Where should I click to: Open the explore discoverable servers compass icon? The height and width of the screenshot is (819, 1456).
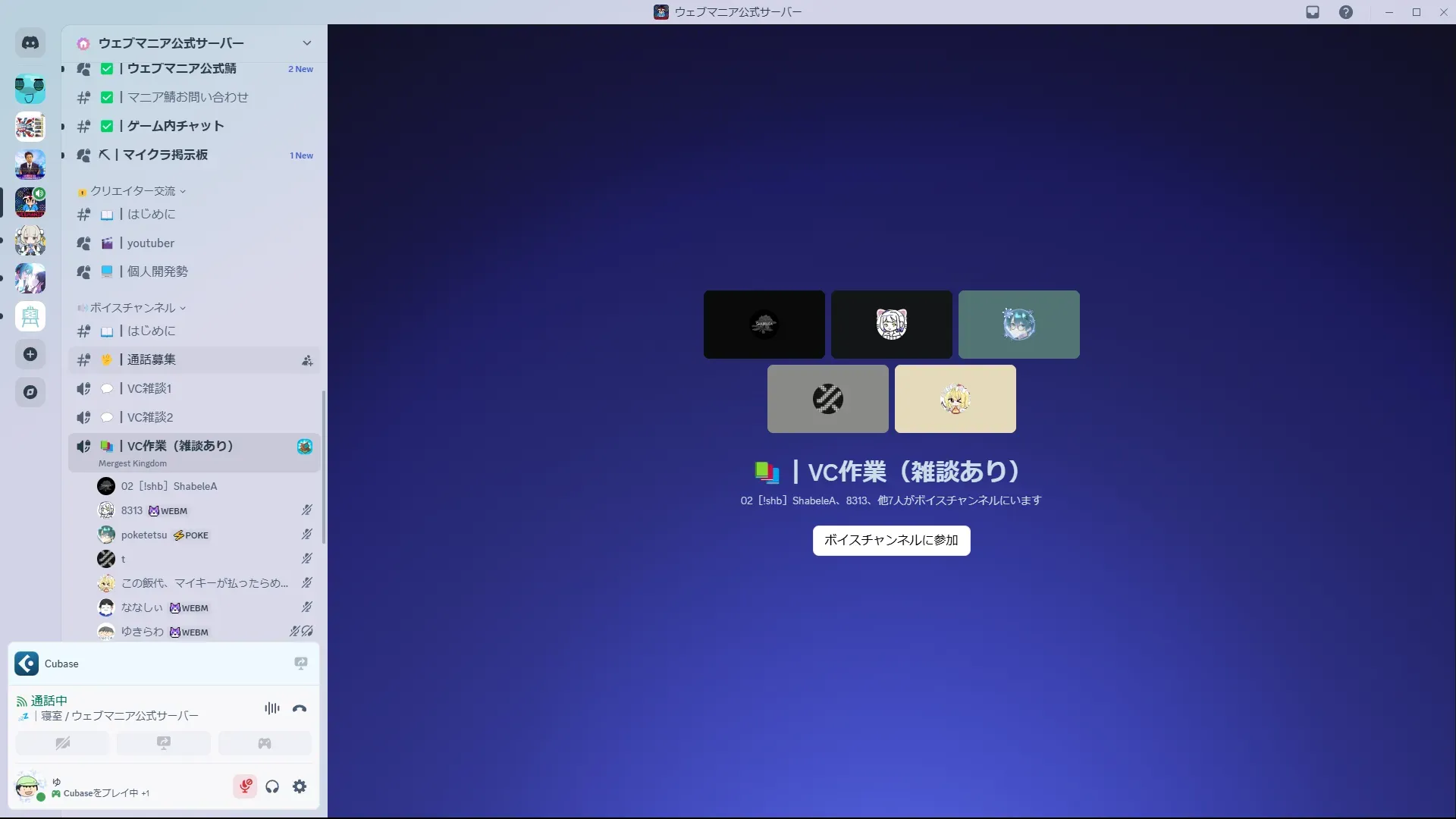tap(30, 392)
